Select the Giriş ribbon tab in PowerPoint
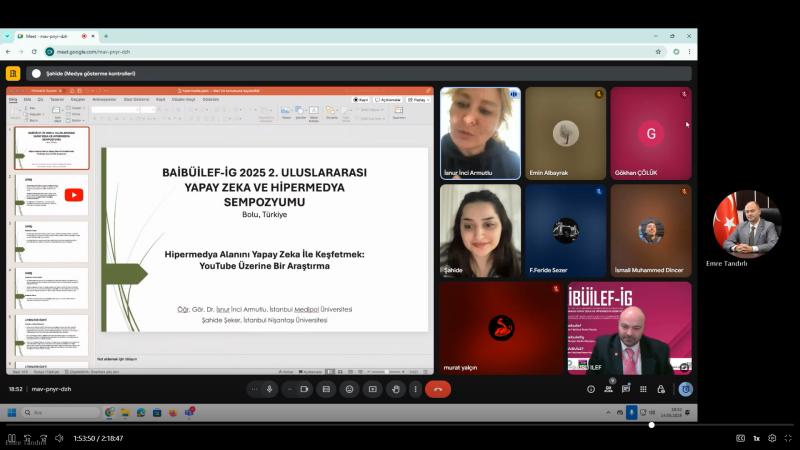Screen dimensions: 800x450 [13, 99]
